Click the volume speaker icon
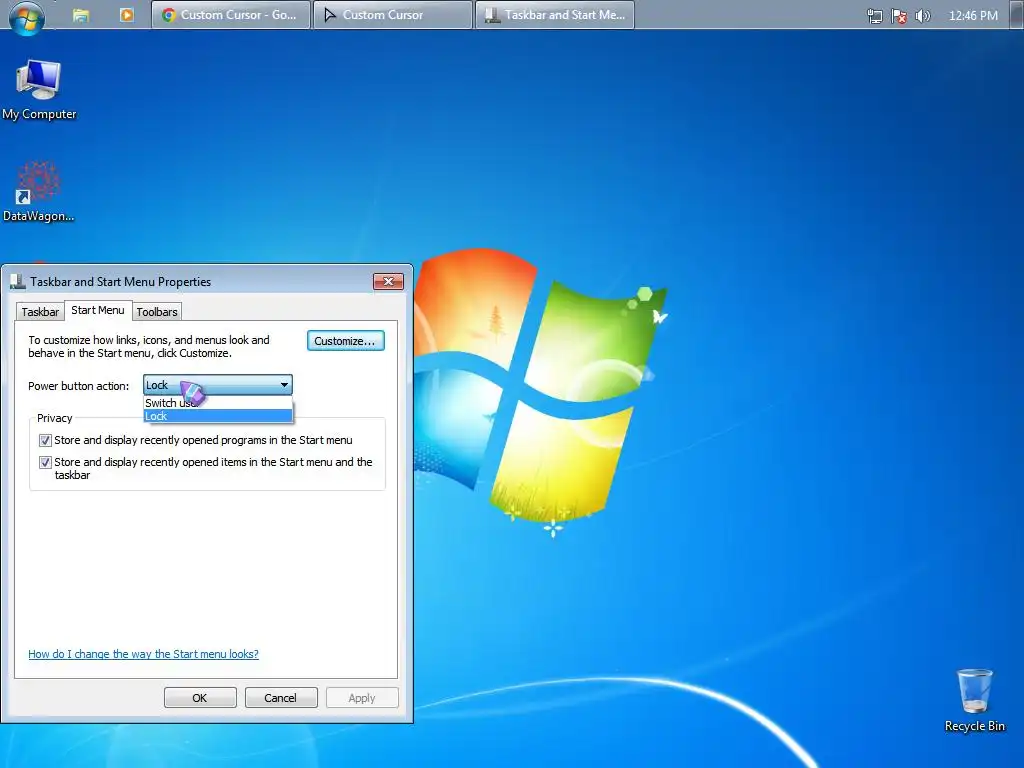Viewport: 1024px width, 768px height. [x=922, y=16]
